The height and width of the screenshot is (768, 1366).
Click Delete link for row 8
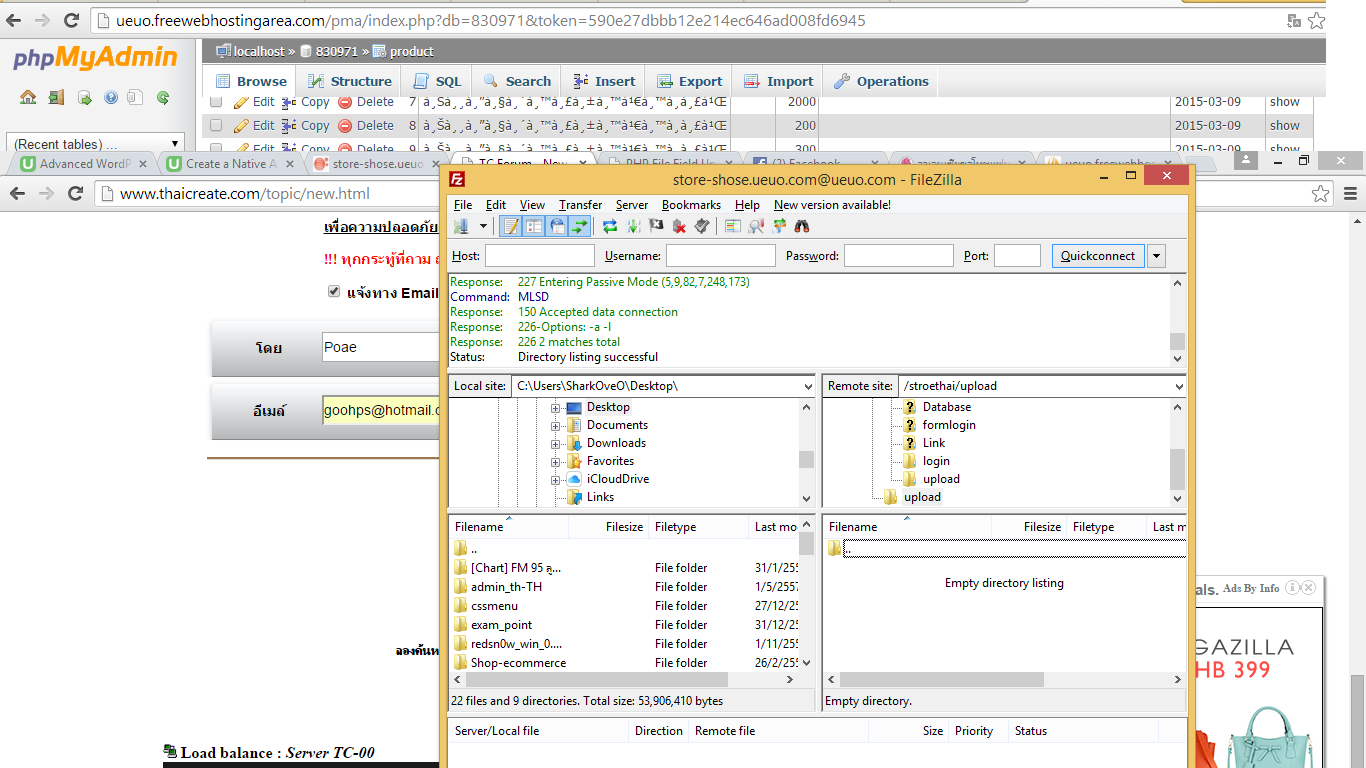[366, 126]
